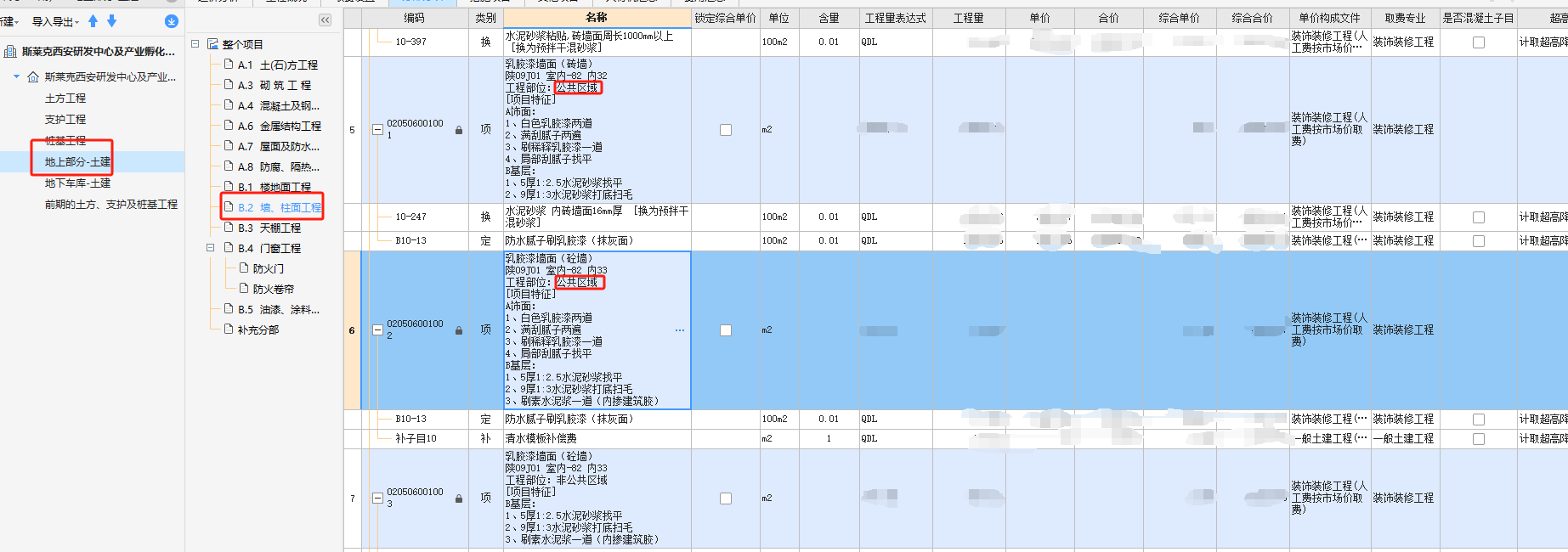Collapse item 020506001002 with minus box
This screenshot has height=552, width=1568.
click(377, 330)
